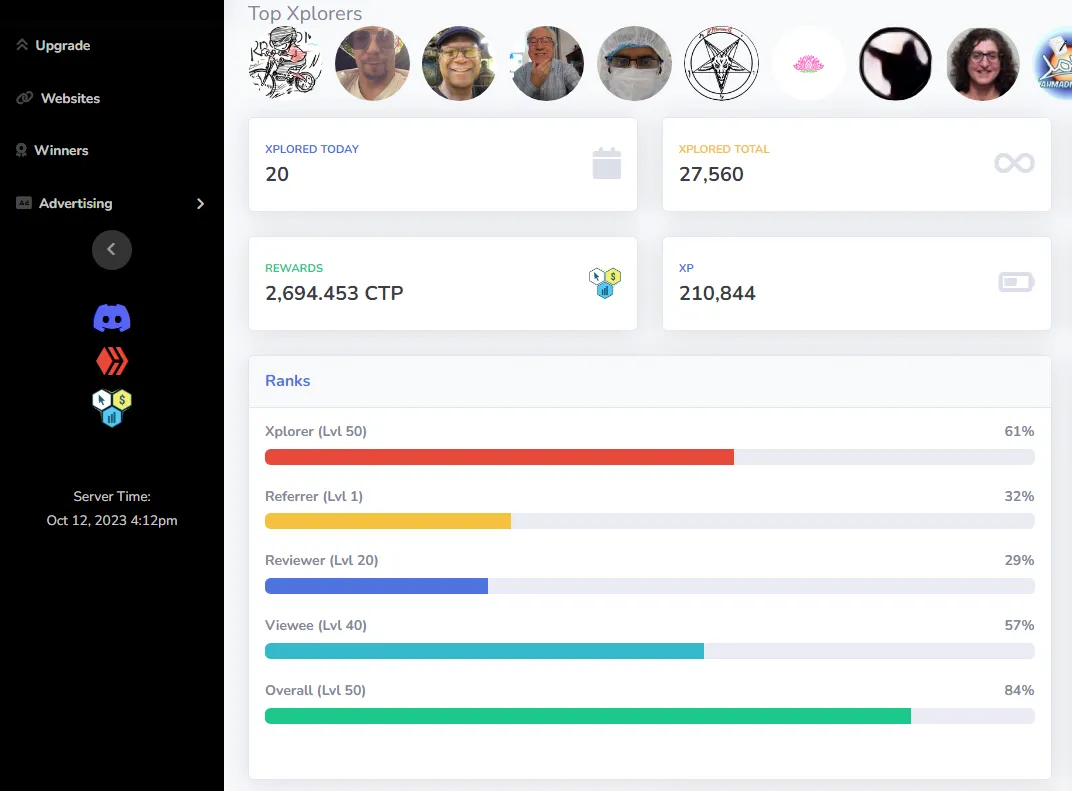Select the pink lotus avatar
This screenshot has height=791, width=1072.
[808, 64]
